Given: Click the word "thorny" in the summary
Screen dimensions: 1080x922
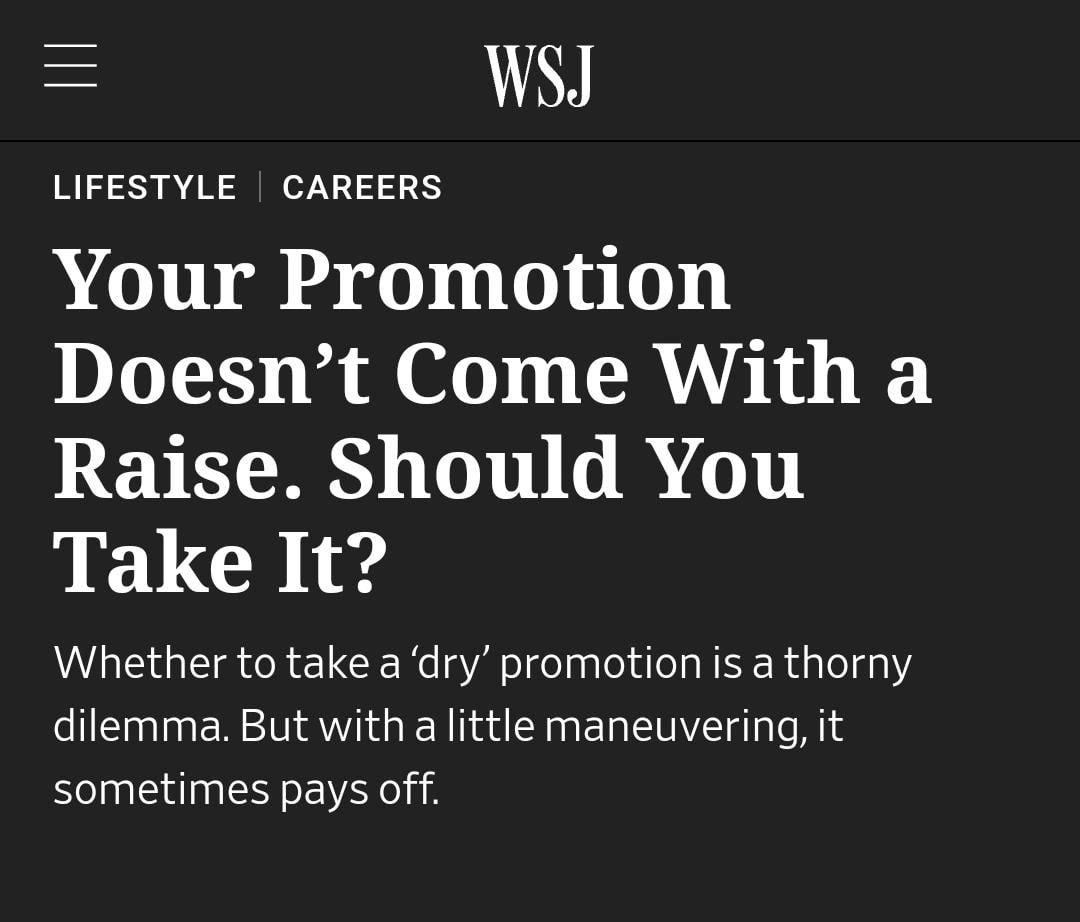Looking at the screenshot, I should pyautogui.click(x=847, y=664).
